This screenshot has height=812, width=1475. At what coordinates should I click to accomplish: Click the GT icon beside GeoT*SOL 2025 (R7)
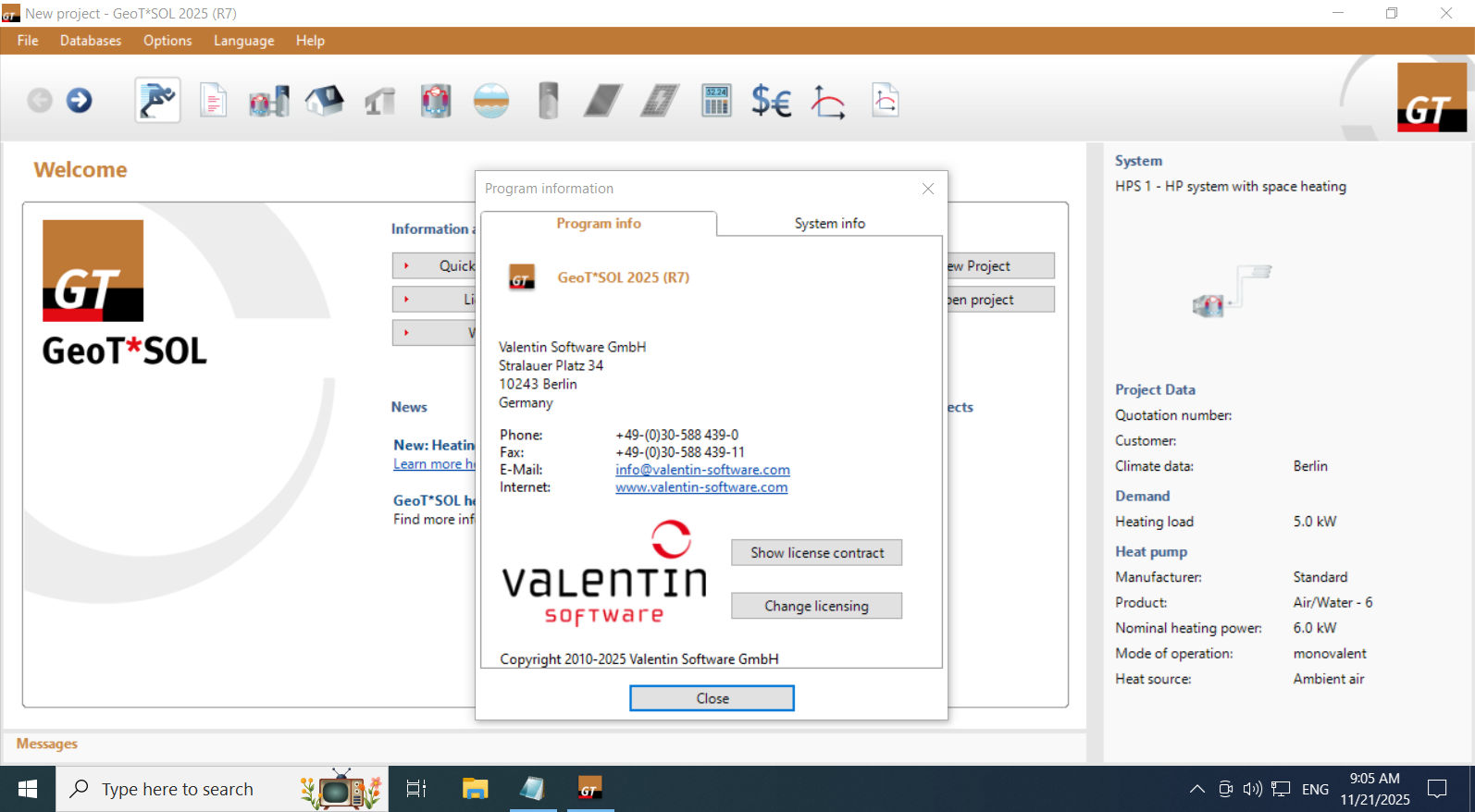point(522,277)
